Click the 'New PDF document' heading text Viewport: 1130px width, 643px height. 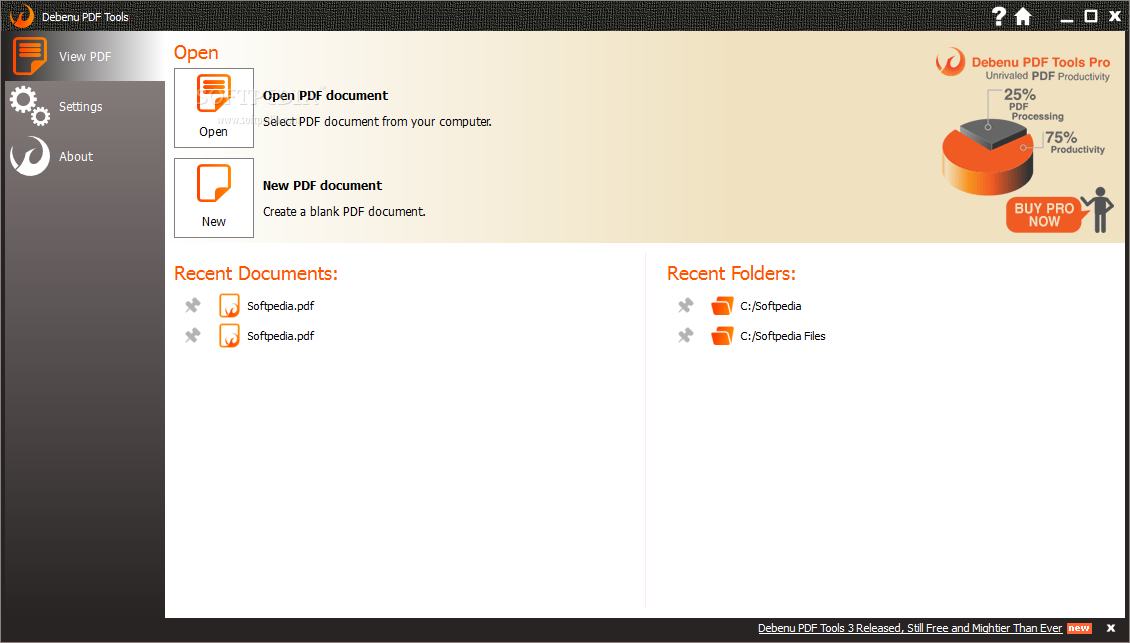coord(322,185)
